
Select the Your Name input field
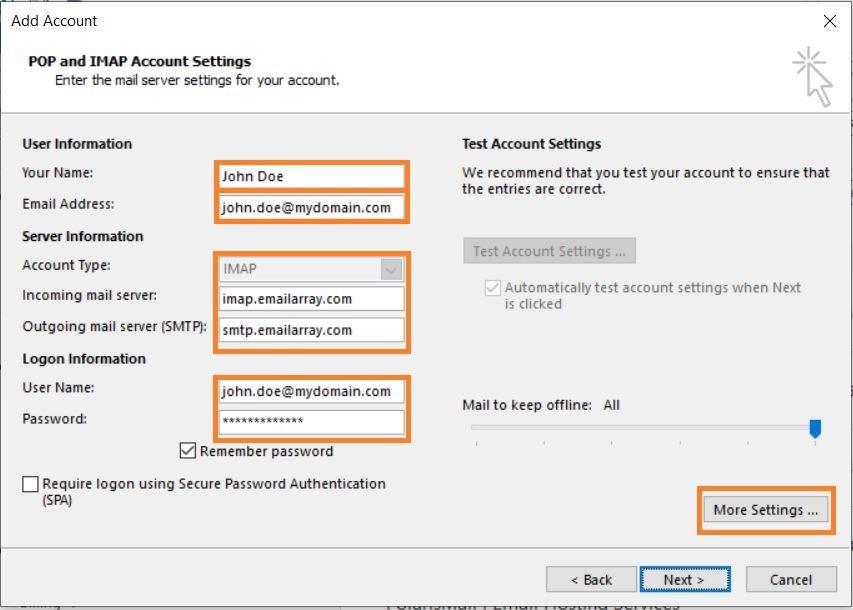pyautogui.click(x=311, y=175)
